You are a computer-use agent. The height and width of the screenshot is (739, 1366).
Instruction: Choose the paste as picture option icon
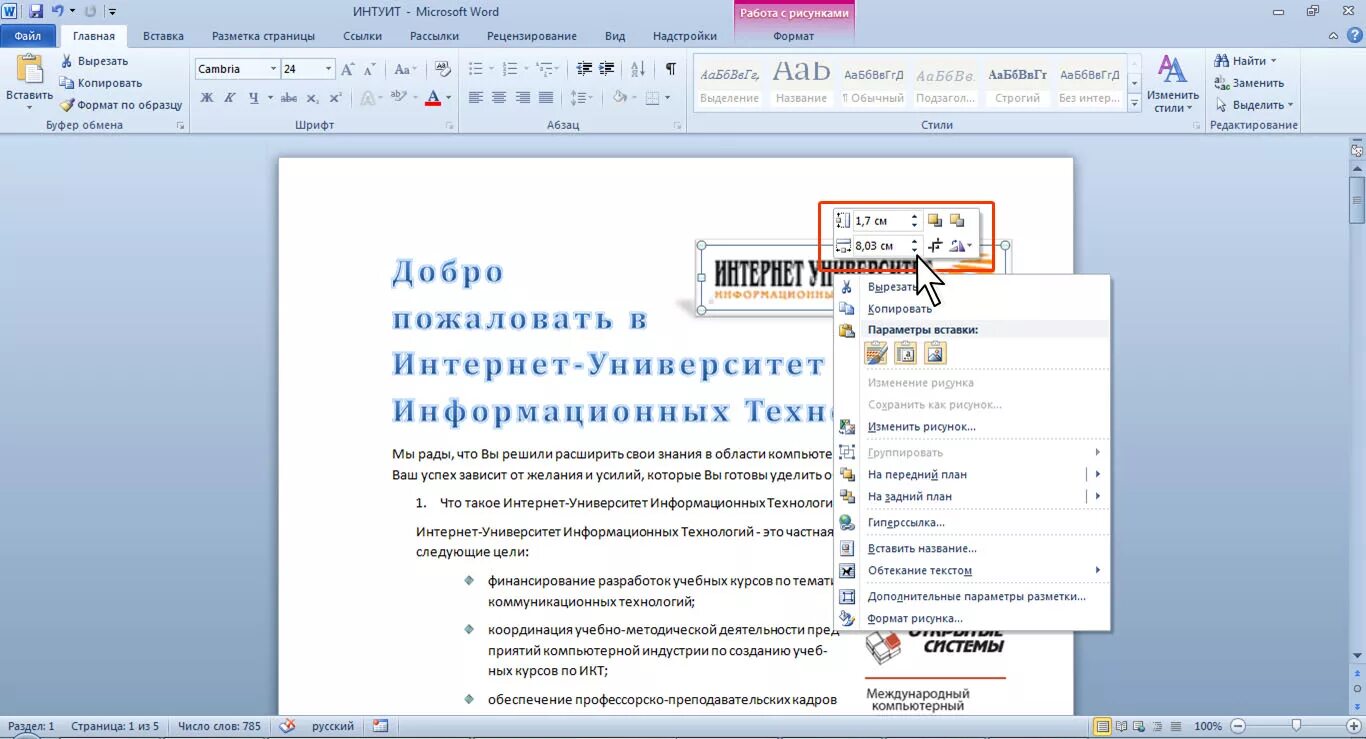[935, 352]
